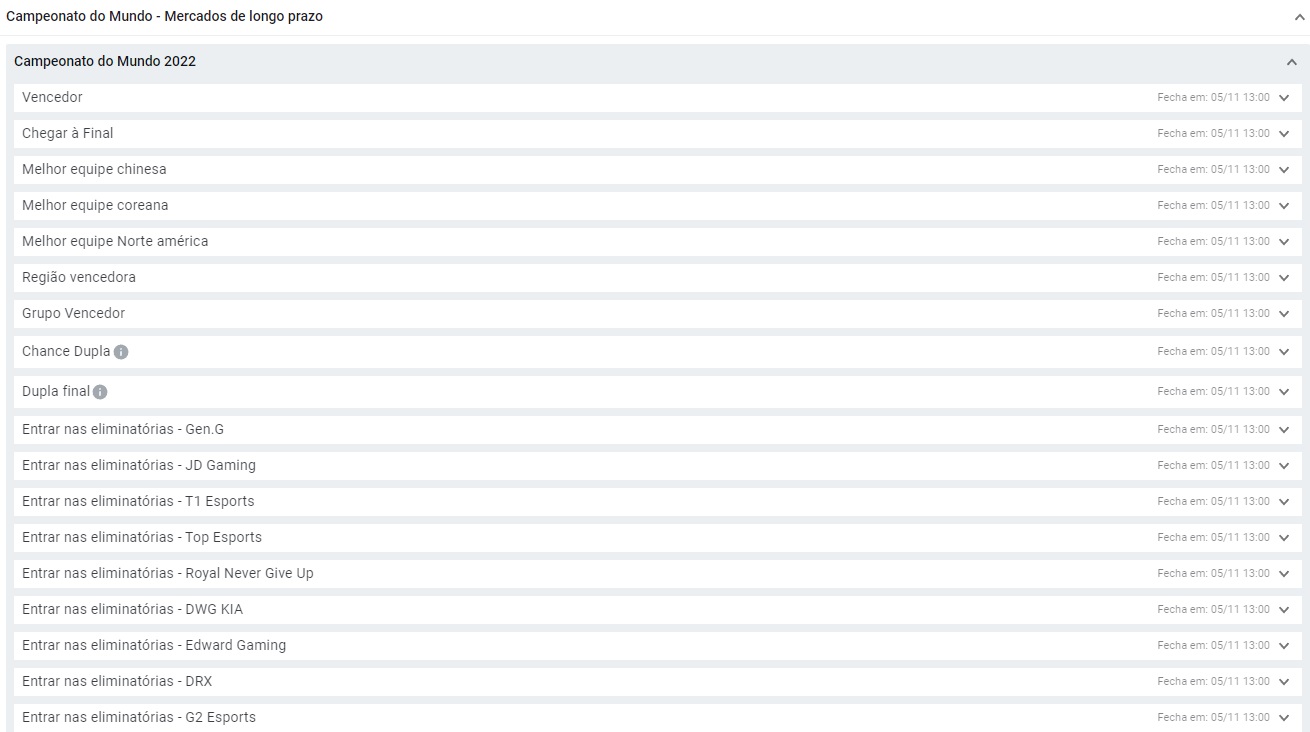Screen dimensions: 1310x732
Task: Select the Melhor equipe Norte américa label
Action: point(115,242)
